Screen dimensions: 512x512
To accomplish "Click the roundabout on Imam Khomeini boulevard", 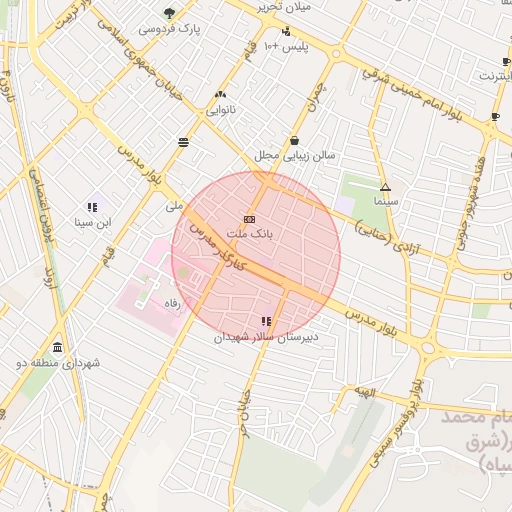I will click(336, 53).
